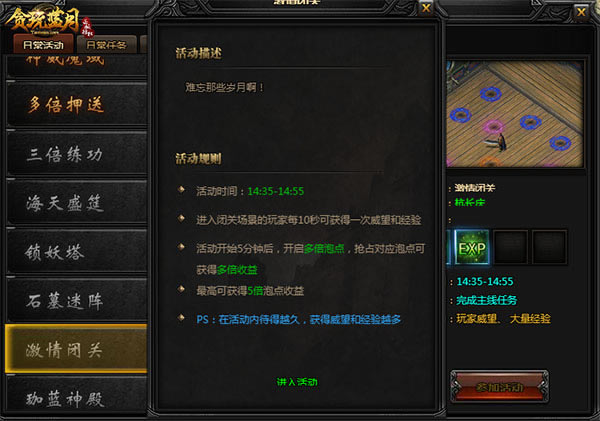
Task: Click the red 参加活动 button
Action: point(499,387)
